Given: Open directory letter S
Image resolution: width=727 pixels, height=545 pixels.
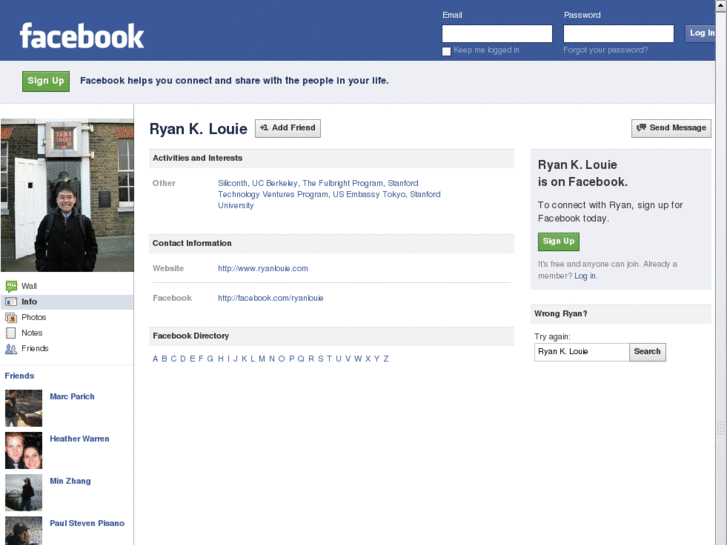Looking at the screenshot, I should (320, 359).
